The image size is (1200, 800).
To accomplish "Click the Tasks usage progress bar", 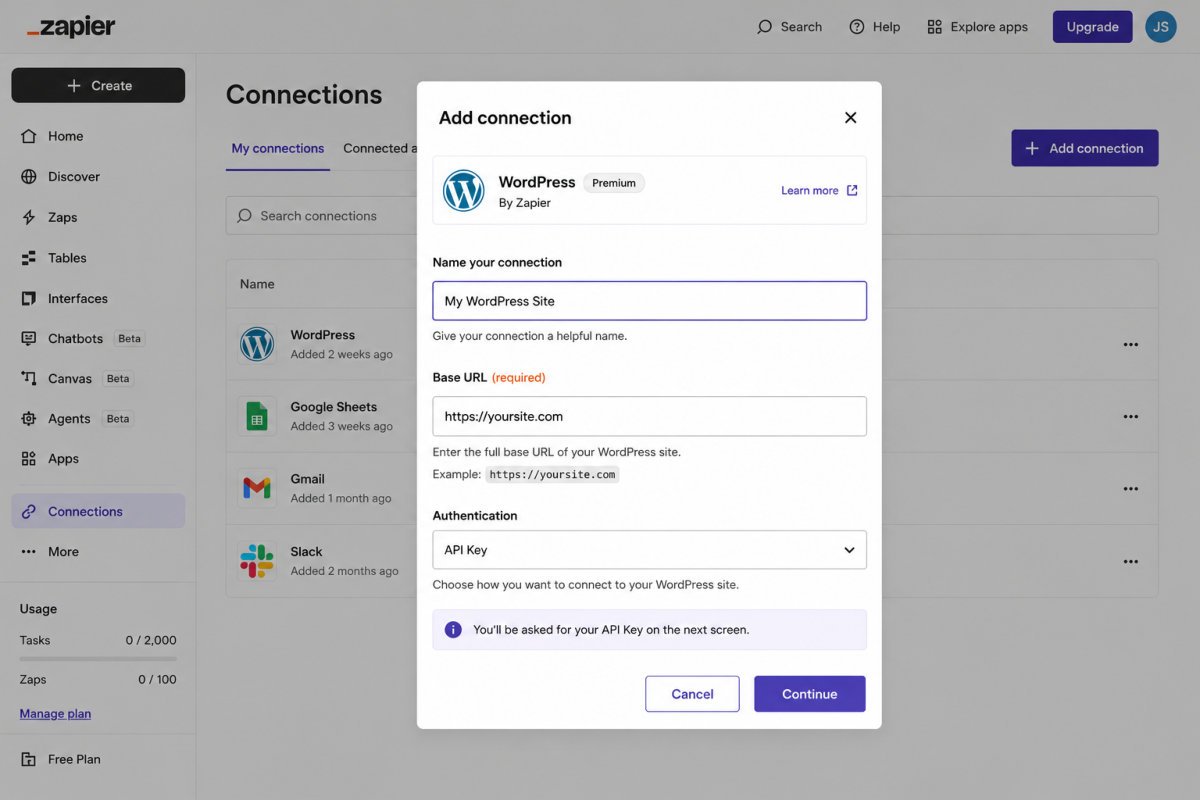I will 98,658.
